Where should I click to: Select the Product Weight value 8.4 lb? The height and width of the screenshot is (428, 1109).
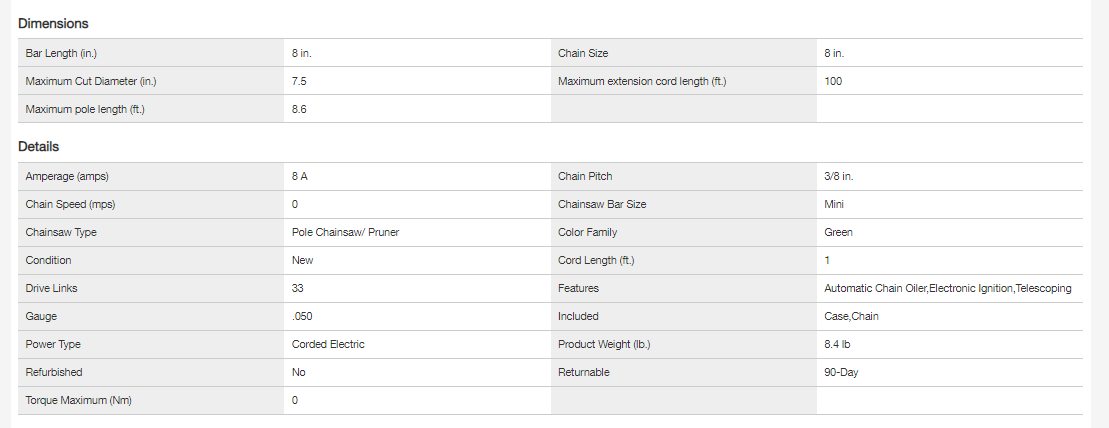pos(838,344)
